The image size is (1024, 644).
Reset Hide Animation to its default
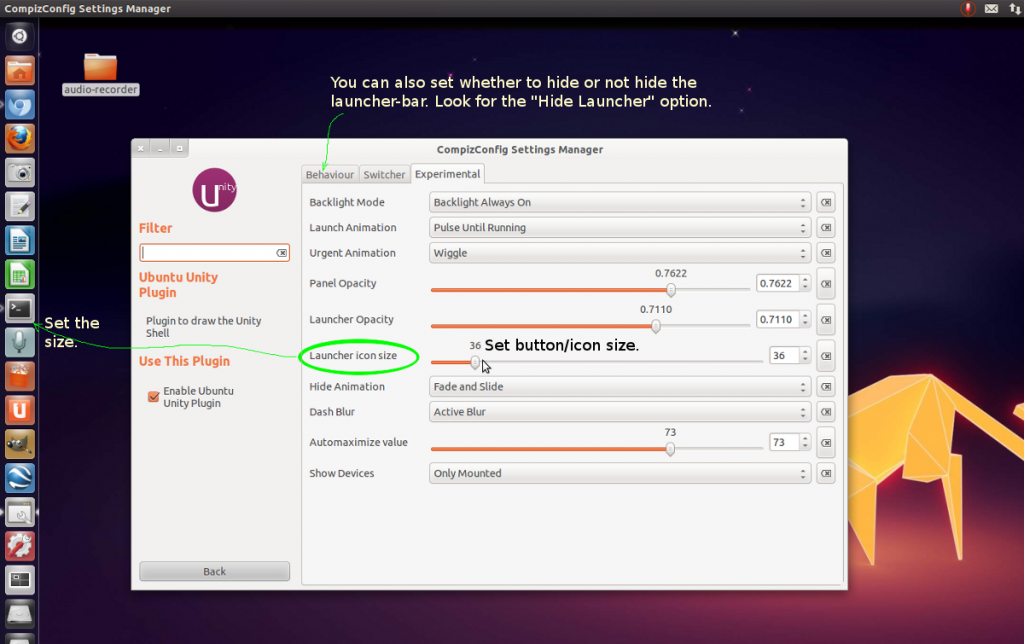(x=826, y=387)
